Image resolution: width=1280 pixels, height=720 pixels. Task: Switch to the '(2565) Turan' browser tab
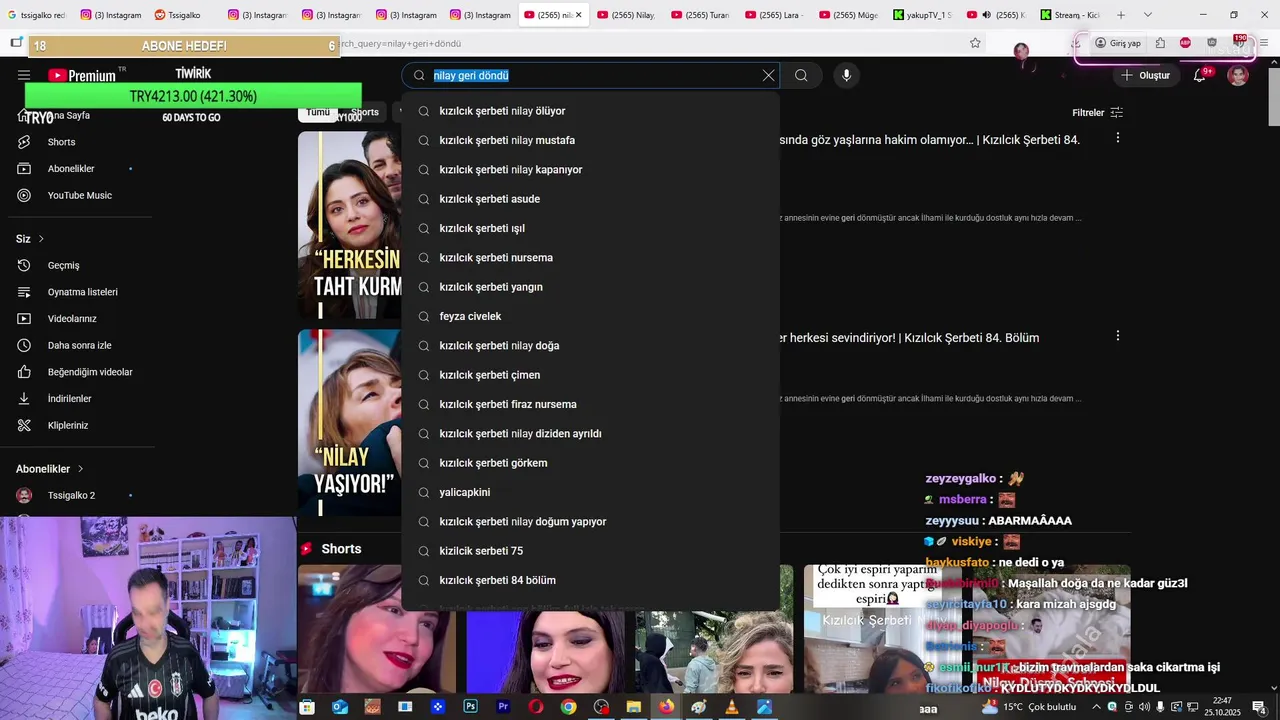point(700,15)
